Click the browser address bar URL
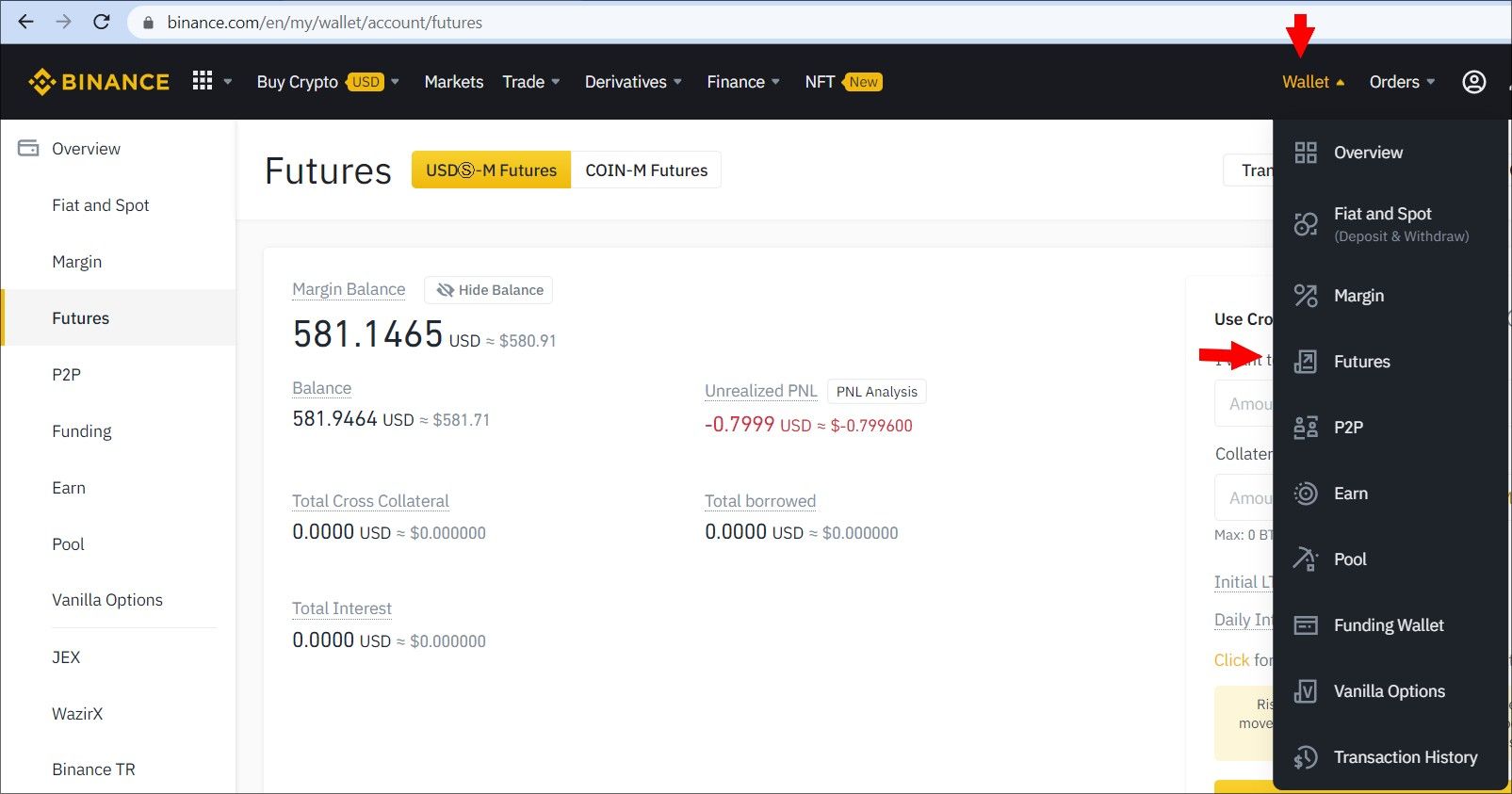1512x794 pixels. [325, 22]
